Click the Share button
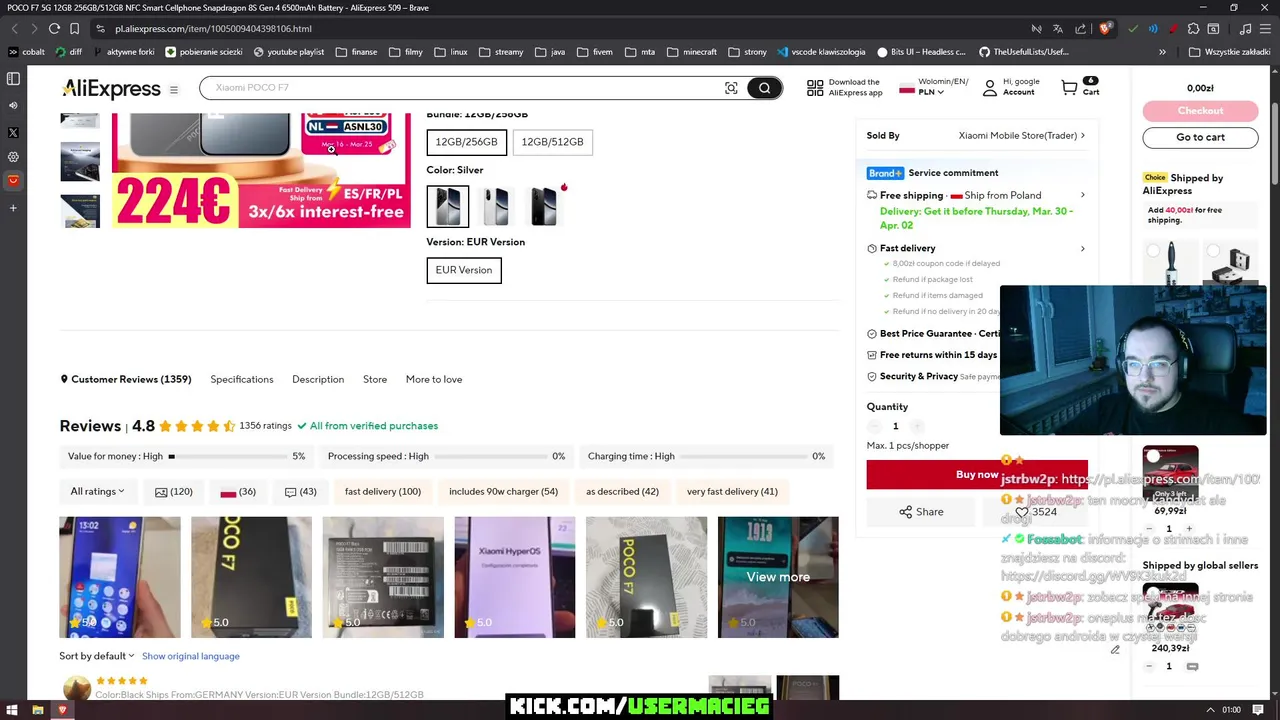1280x720 pixels. 921,512
